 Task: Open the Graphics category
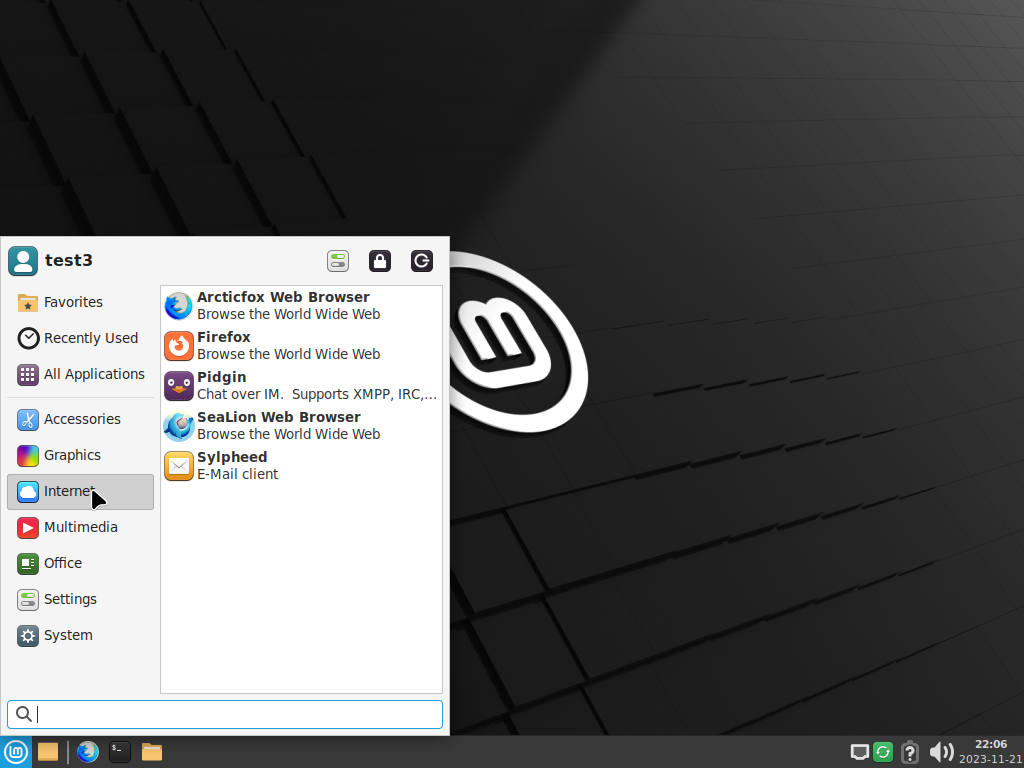[80, 455]
